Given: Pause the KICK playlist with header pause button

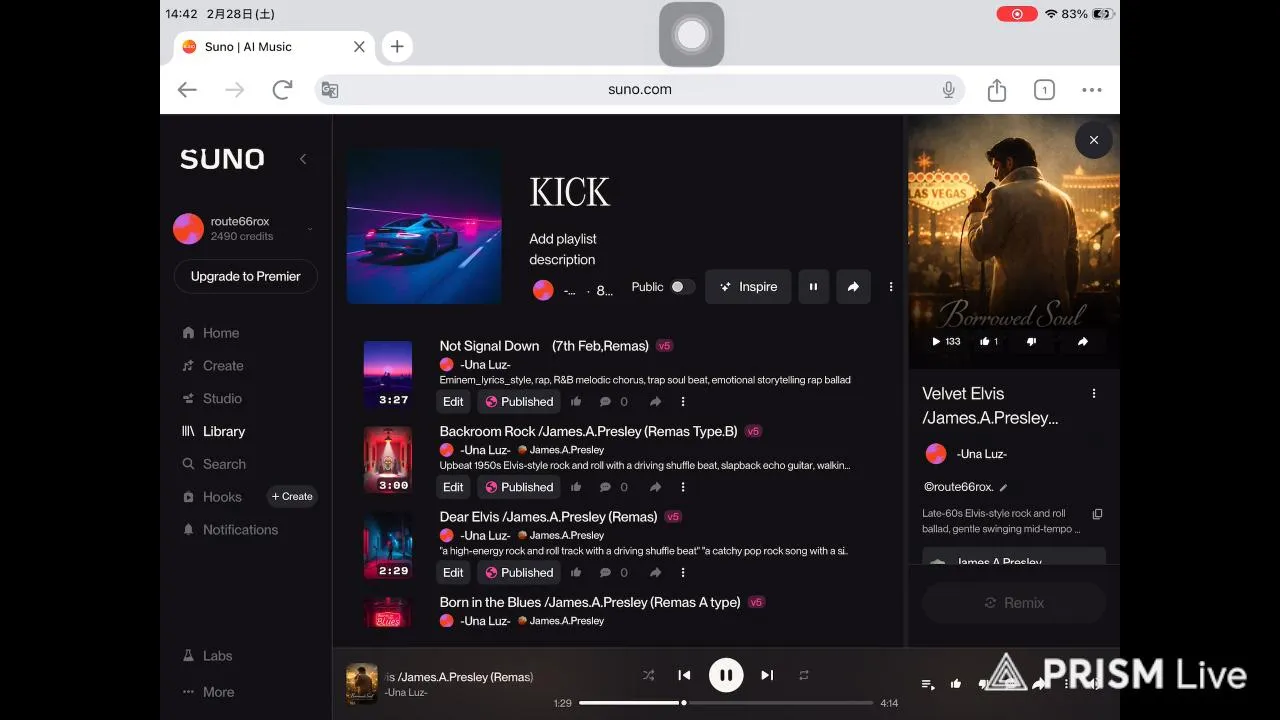Looking at the screenshot, I should [x=813, y=287].
